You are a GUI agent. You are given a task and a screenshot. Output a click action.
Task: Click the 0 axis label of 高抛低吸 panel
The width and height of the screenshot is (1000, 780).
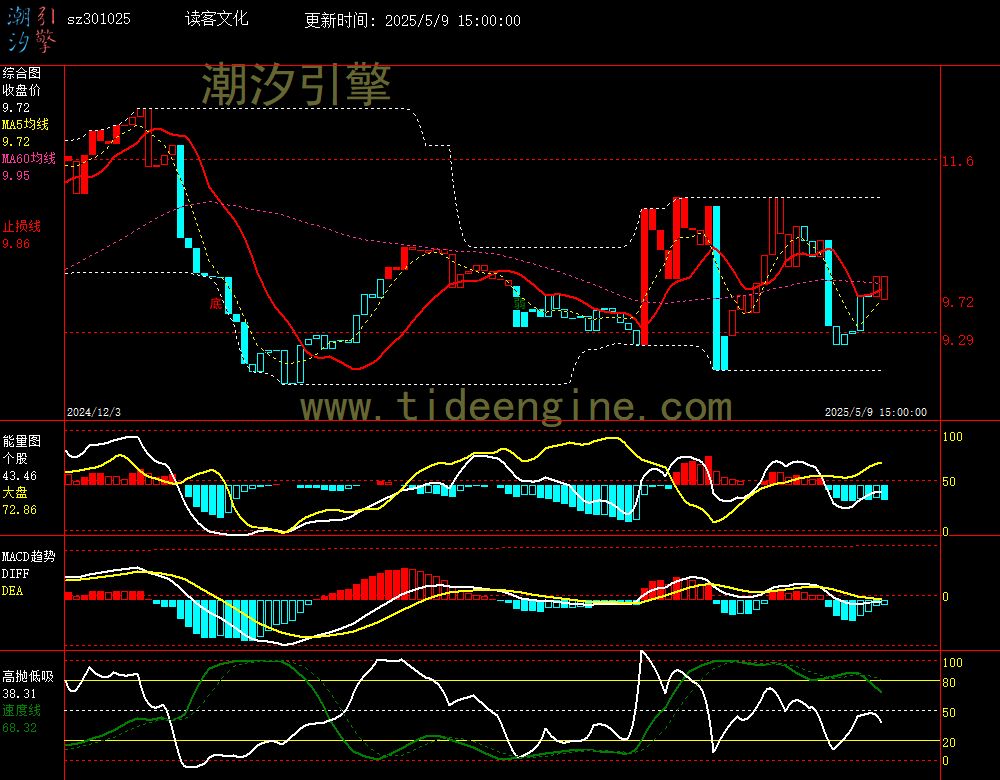pos(946,761)
